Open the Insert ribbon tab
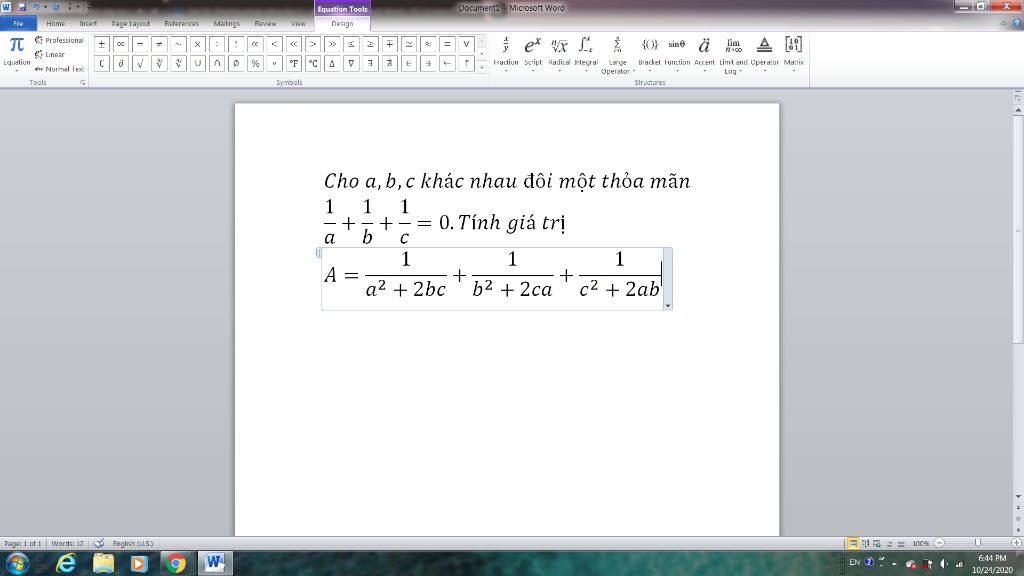 click(x=89, y=22)
